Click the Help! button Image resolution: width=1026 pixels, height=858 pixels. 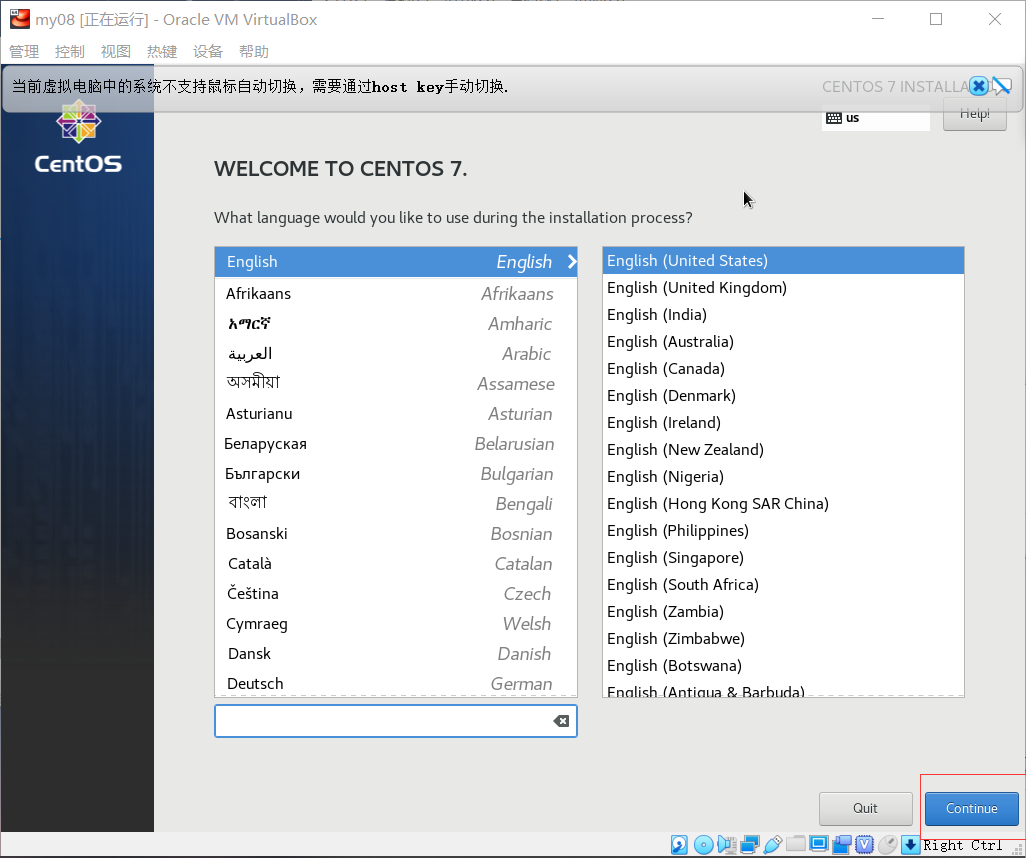tap(974, 114)
